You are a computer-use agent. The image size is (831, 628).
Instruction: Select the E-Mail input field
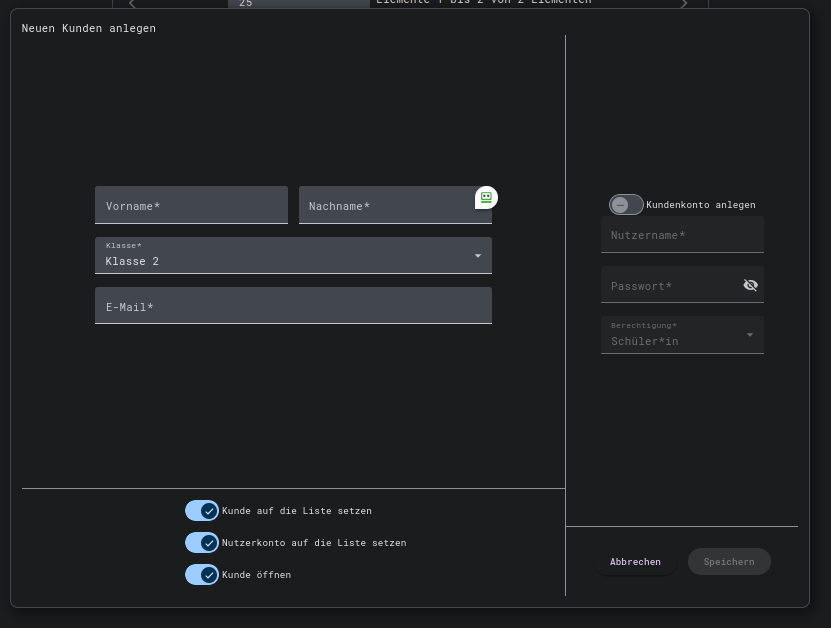[x=293, y=306]
